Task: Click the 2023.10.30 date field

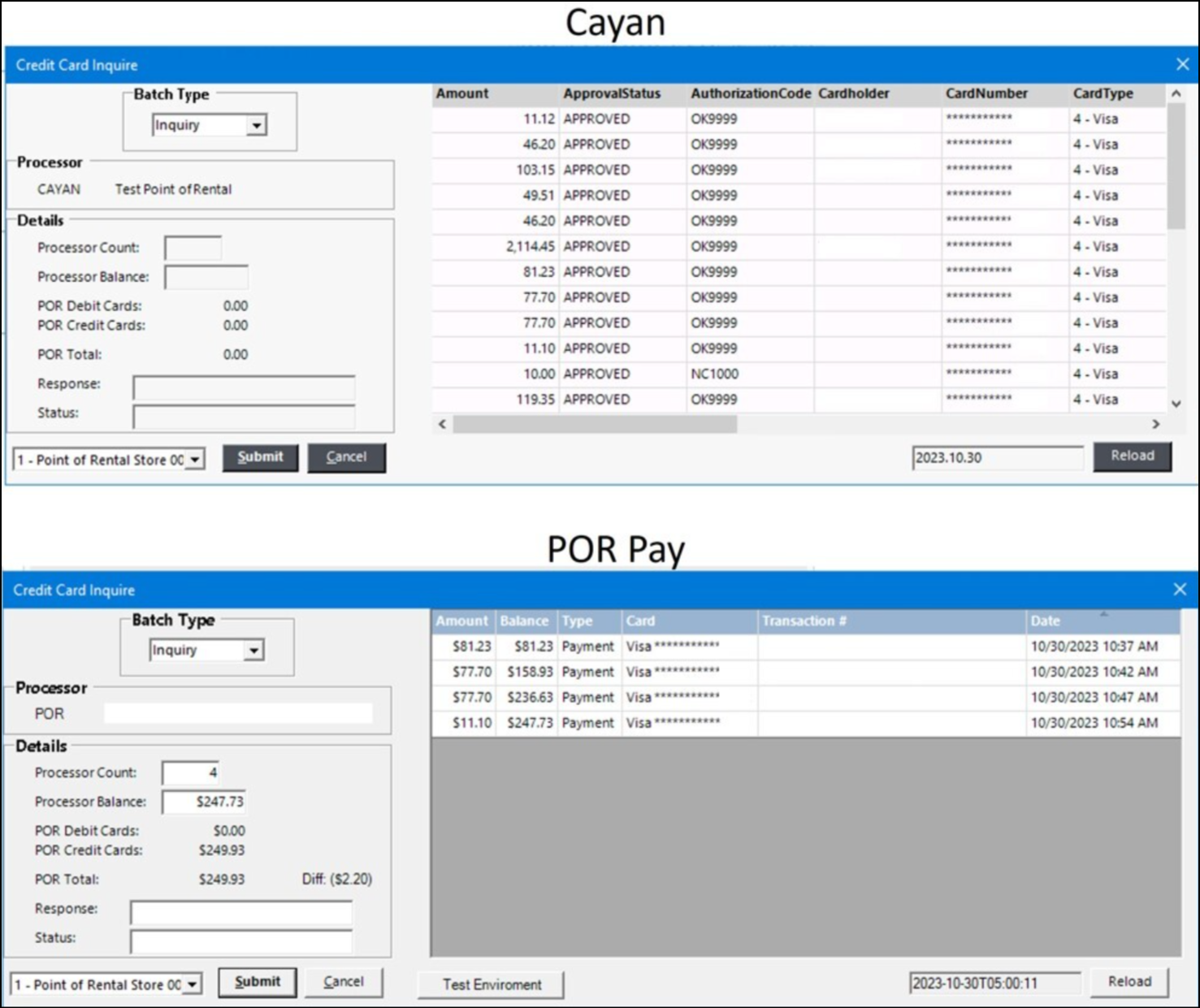Action: [996, 457]
